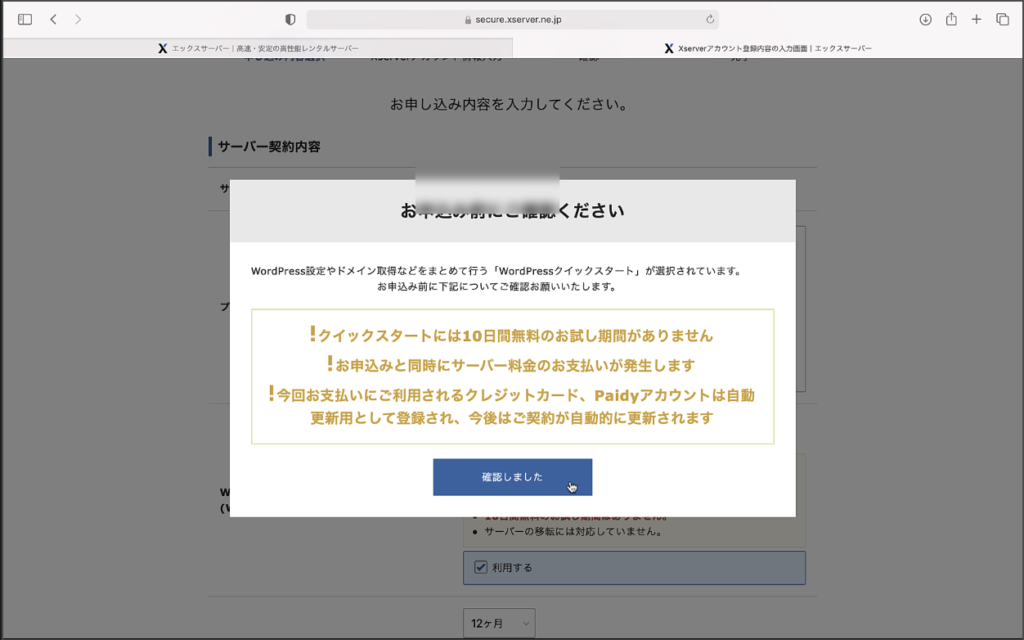Toggle the Safari sidebar icon
The width and height of the screenshot is (1024, 640).
(25, 20)
